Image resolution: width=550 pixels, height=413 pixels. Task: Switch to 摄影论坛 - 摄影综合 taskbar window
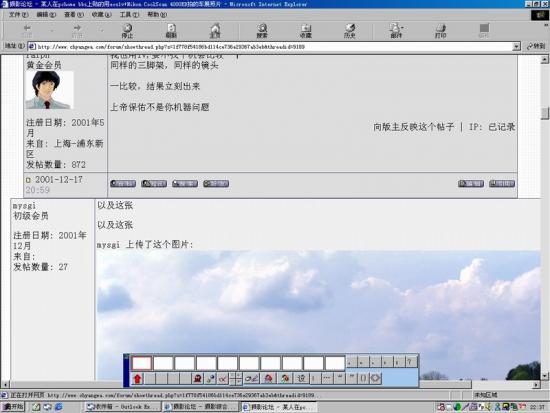[201, 407]
